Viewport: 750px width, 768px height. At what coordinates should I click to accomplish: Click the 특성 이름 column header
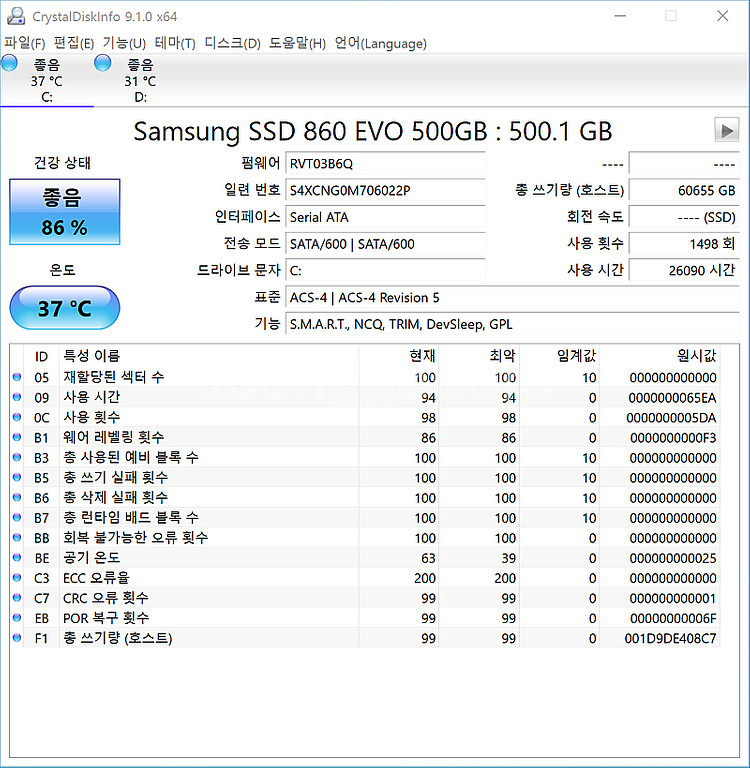tap(209, 356)
